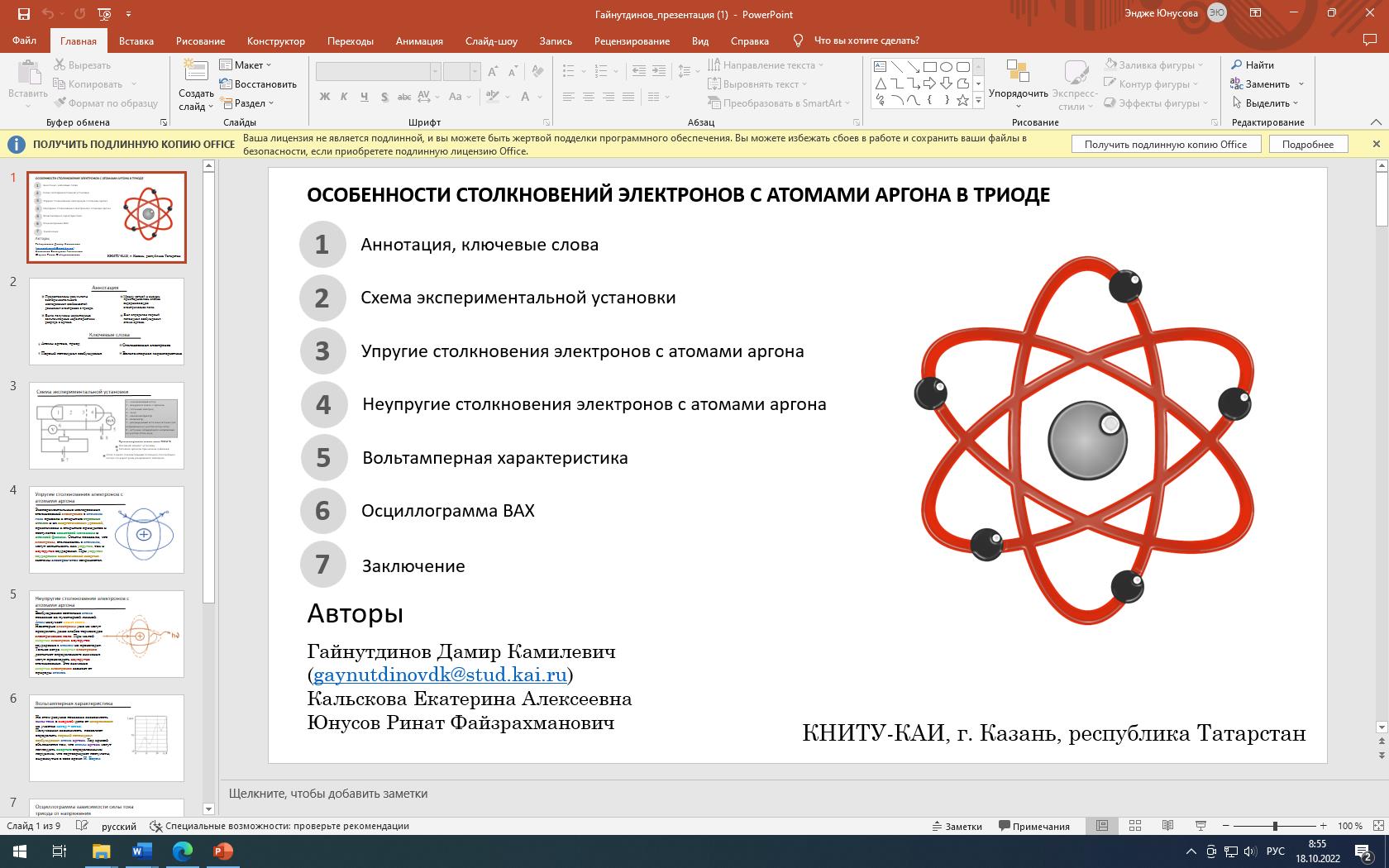Click Преобразовать в SmartArt

780,103
